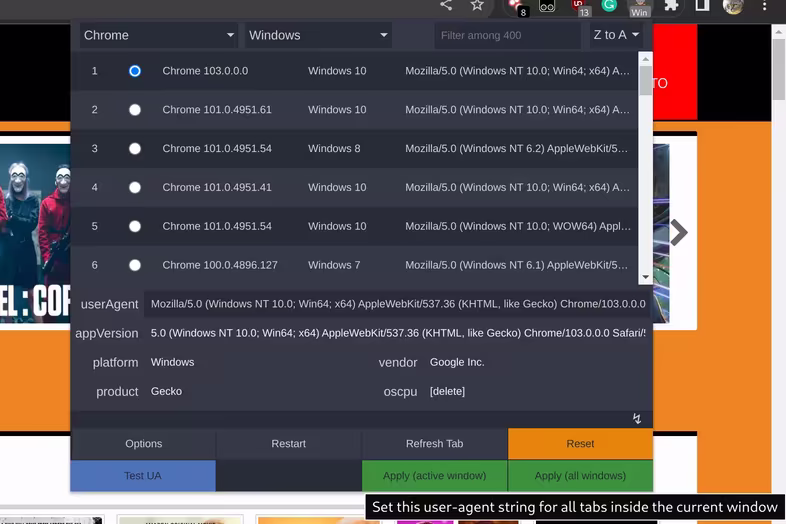Screen dimensions: 786x524
Task: Open the Chrome three-dot menu
Action: pyautogui.click(x=764, y=6)
